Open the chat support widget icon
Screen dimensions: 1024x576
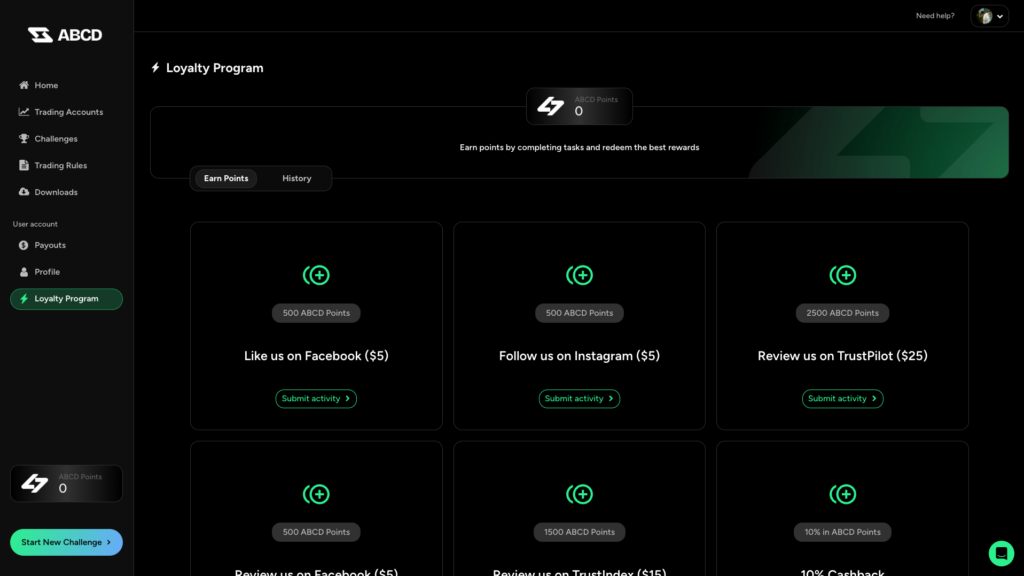[1001, 553]
